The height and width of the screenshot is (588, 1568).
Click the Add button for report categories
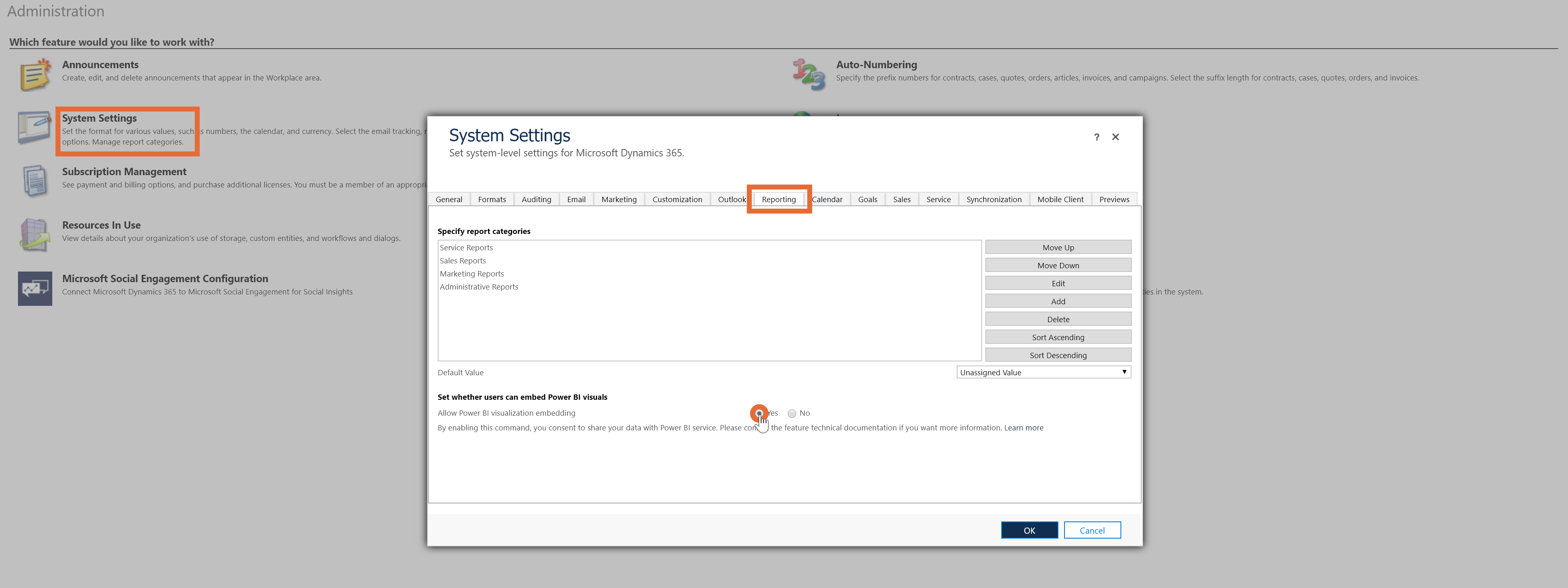click(1058, 301)
